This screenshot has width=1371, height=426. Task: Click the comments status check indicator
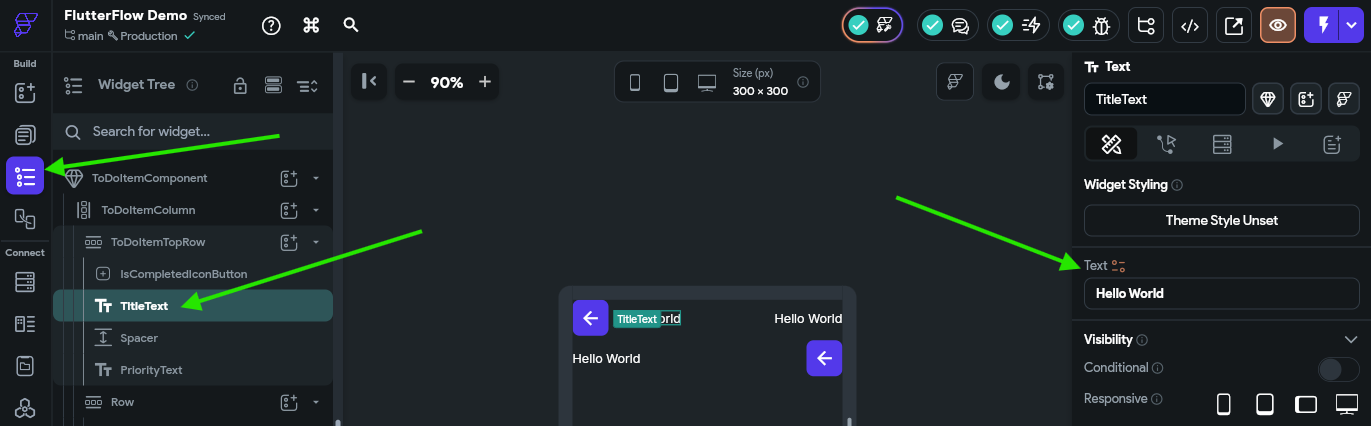[945, 26]
